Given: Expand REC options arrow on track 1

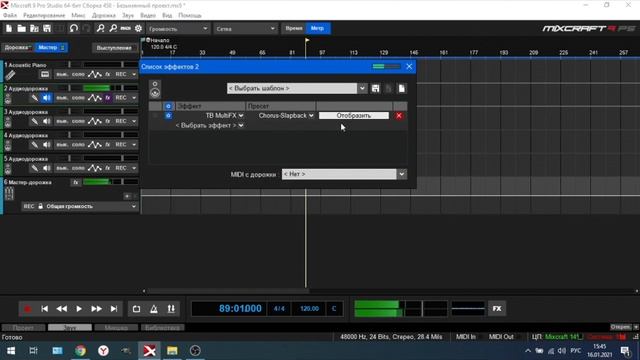Looking at the screenshot, I should 134,74.
